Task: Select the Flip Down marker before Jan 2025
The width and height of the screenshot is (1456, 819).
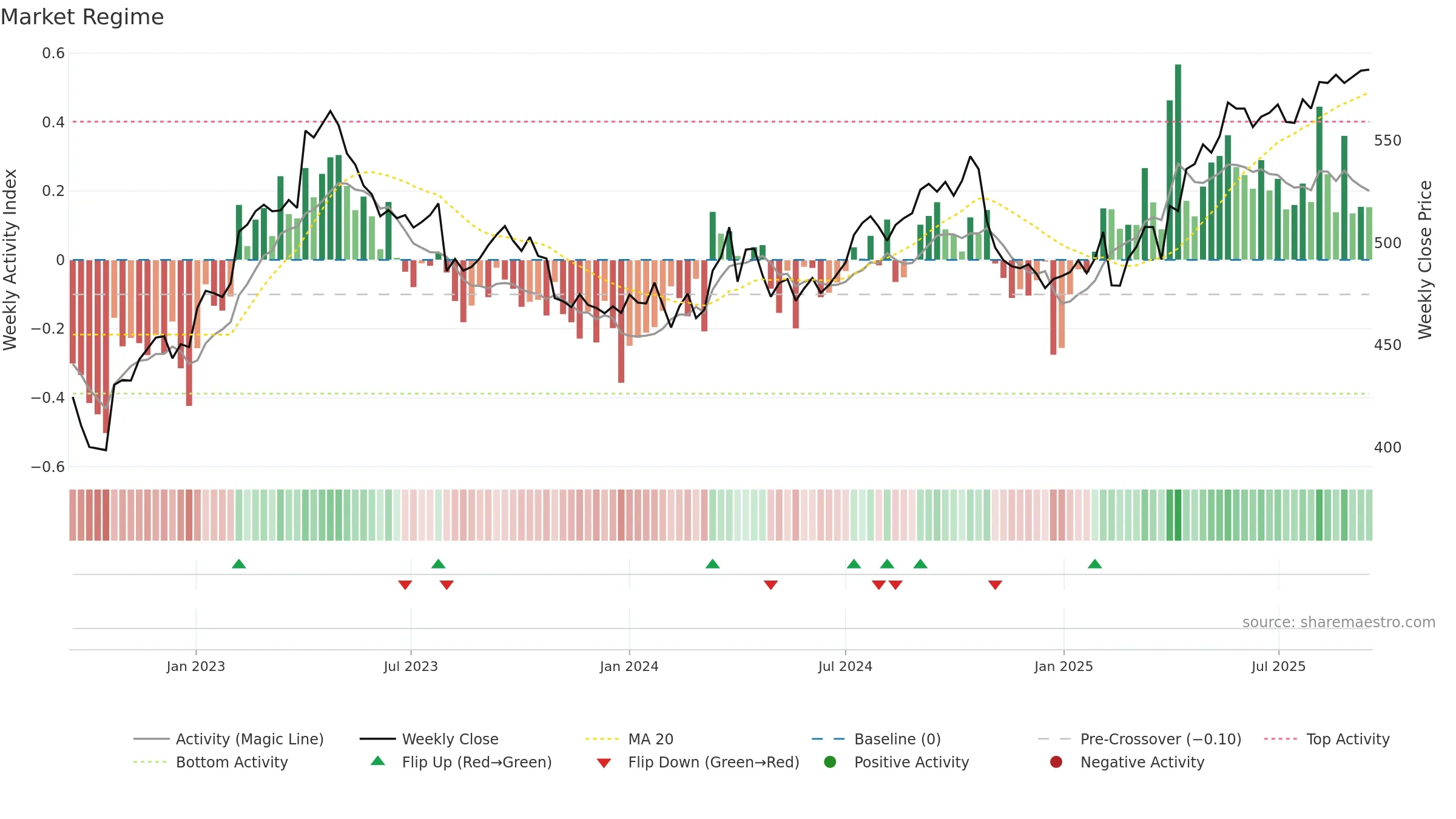Action: coord(995,585)
